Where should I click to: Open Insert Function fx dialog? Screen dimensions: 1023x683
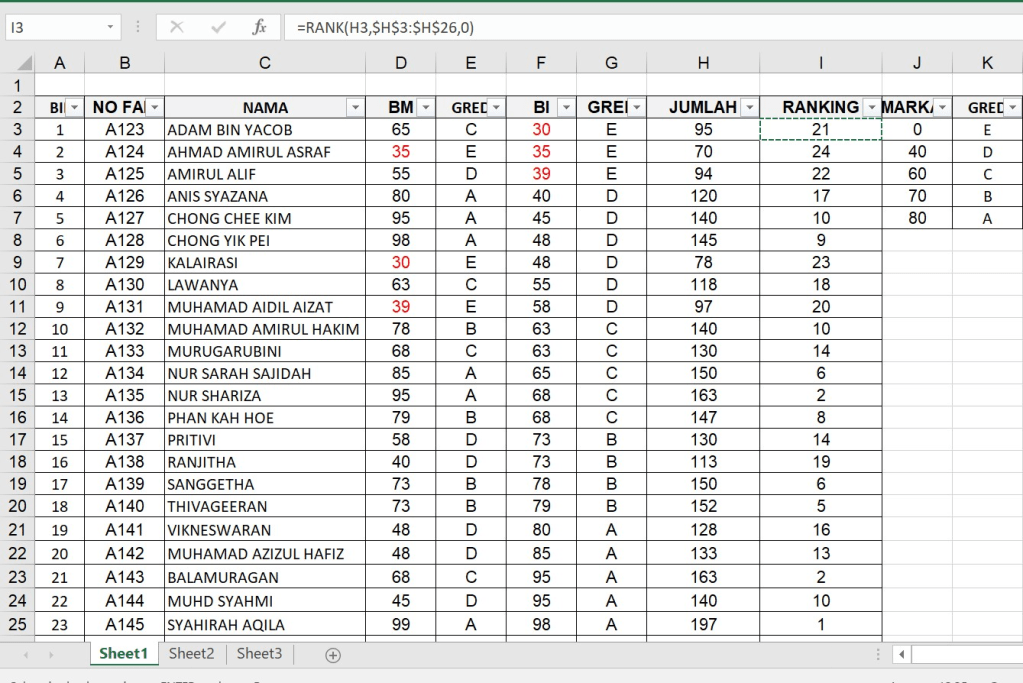259,27
